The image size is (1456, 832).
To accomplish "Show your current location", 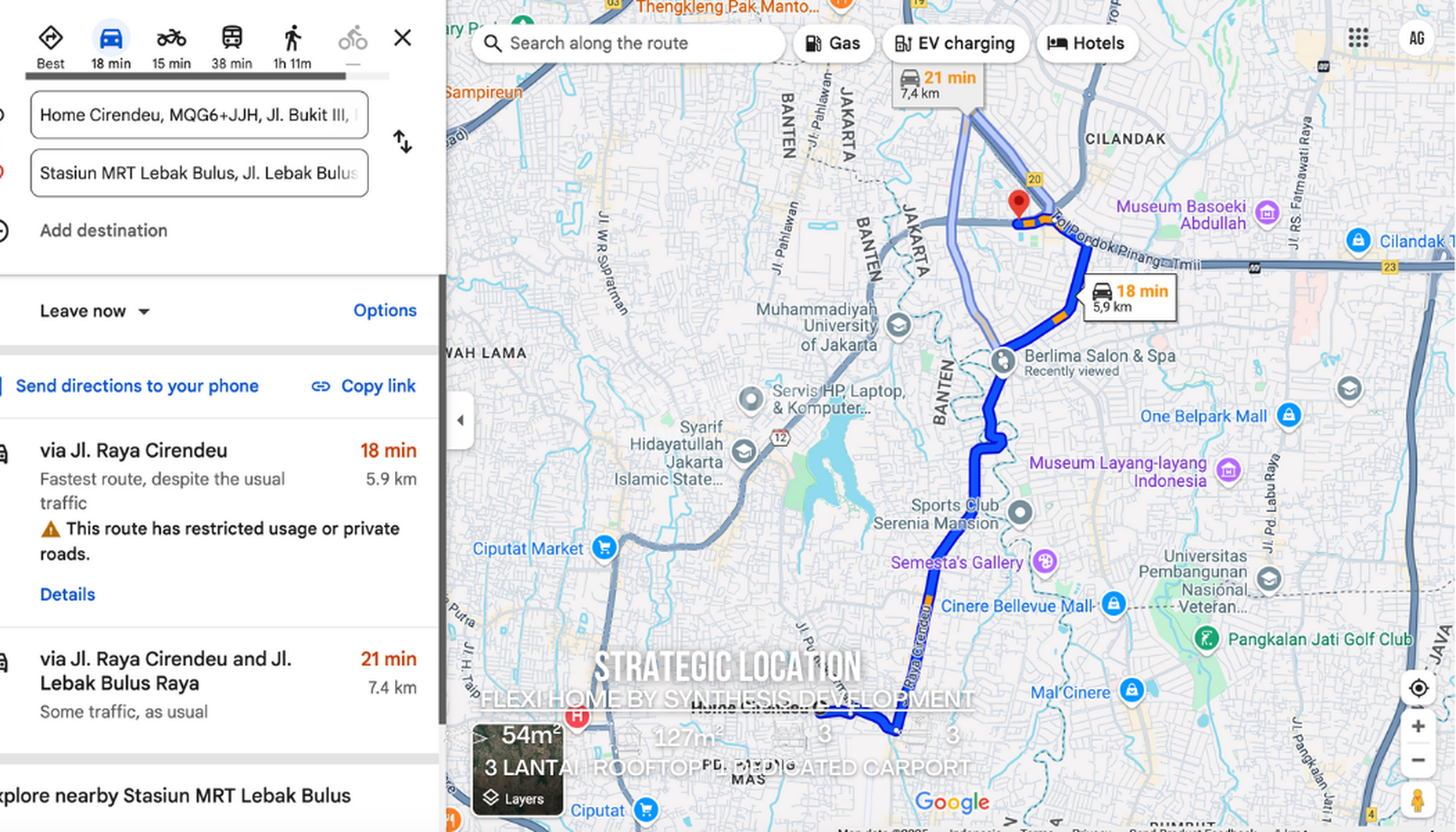I will point(1418,688).
